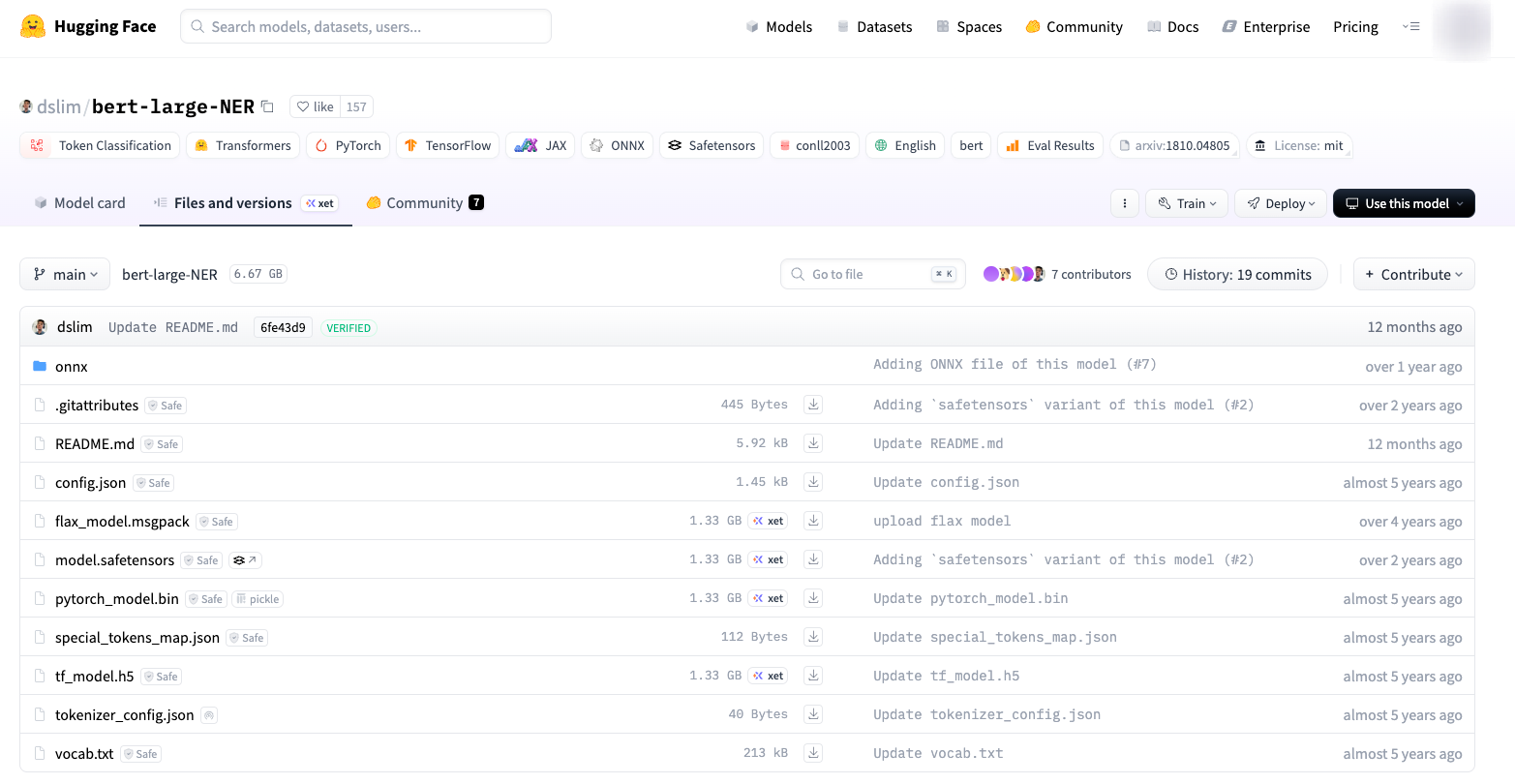The width and height of the screenshot is (1515, 784).
Task: Download README.md via its download icon
Action: (814, 443)
